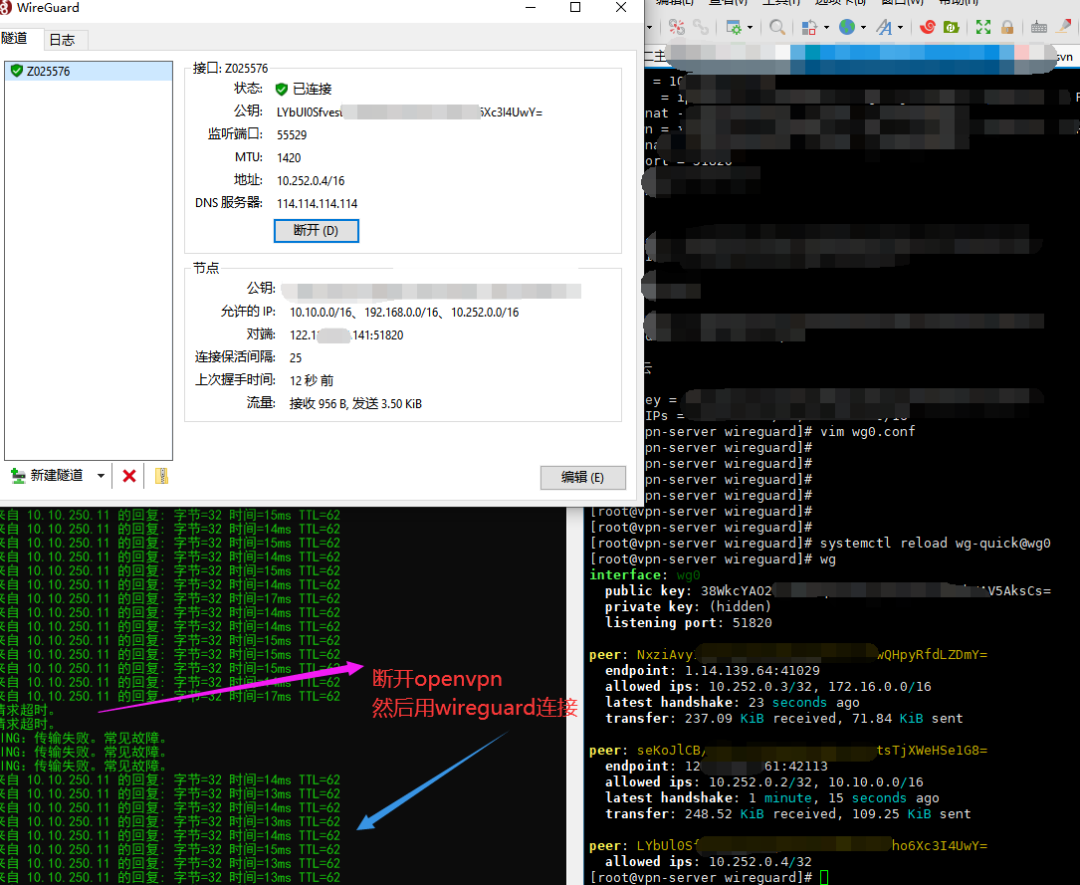This screenshot has height=885, width=1080.
Task: Click the padlock lock-screen icon in Xshell
Action: click(x=1007, y=27)
